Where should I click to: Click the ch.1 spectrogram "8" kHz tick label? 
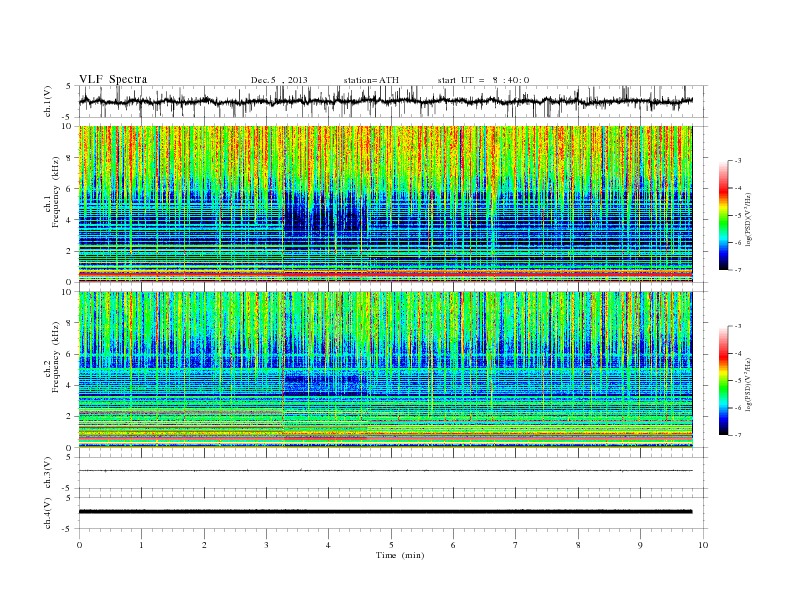70,158
